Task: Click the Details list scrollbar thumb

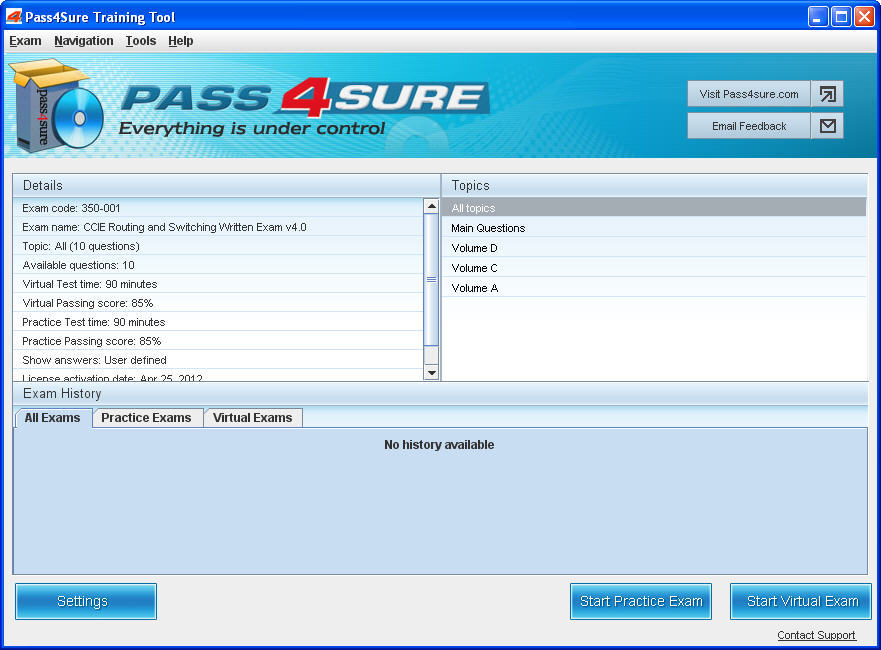Action: point(432,279)
